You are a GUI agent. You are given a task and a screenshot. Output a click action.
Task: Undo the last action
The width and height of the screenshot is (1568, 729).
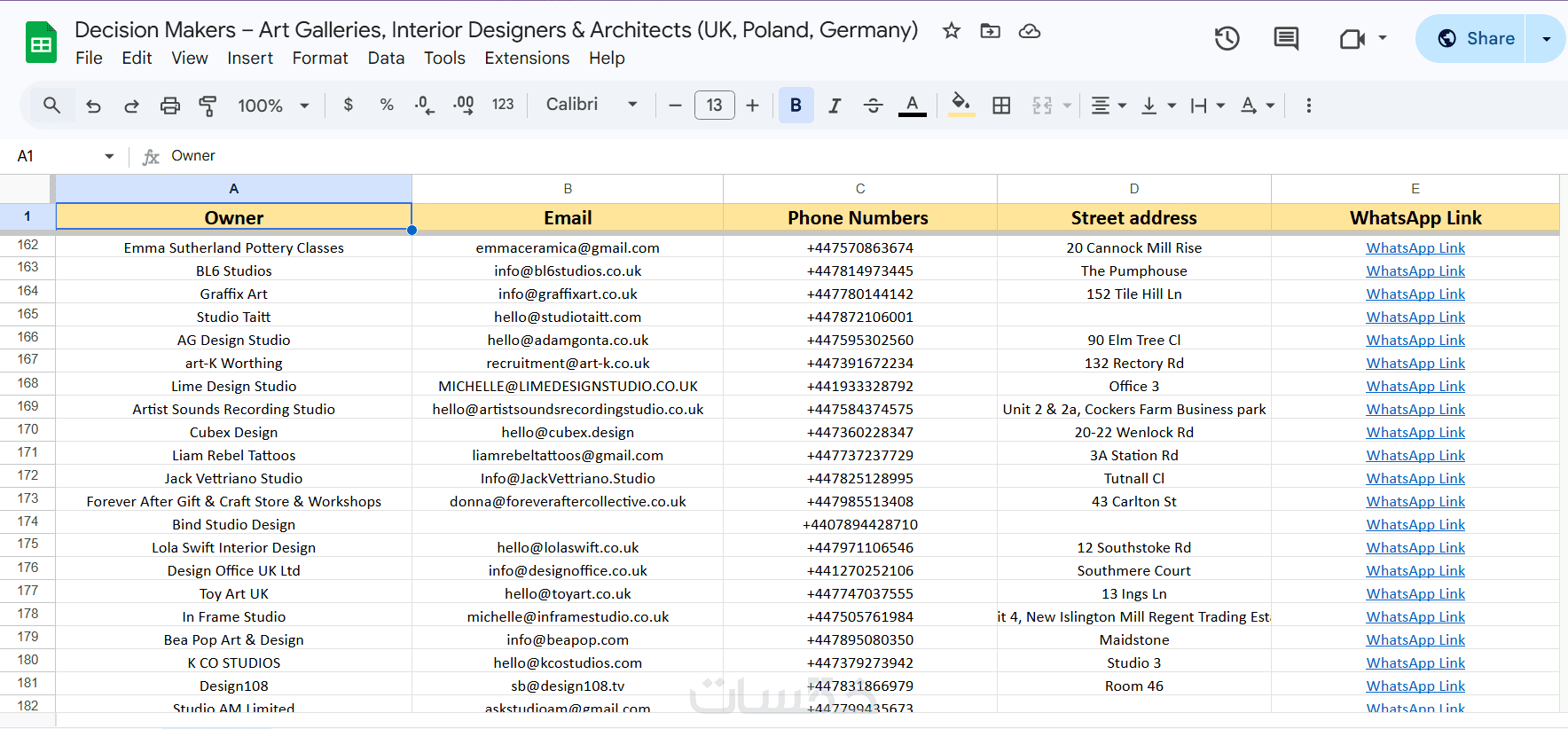pyautogui.click(x=93, y=106)
